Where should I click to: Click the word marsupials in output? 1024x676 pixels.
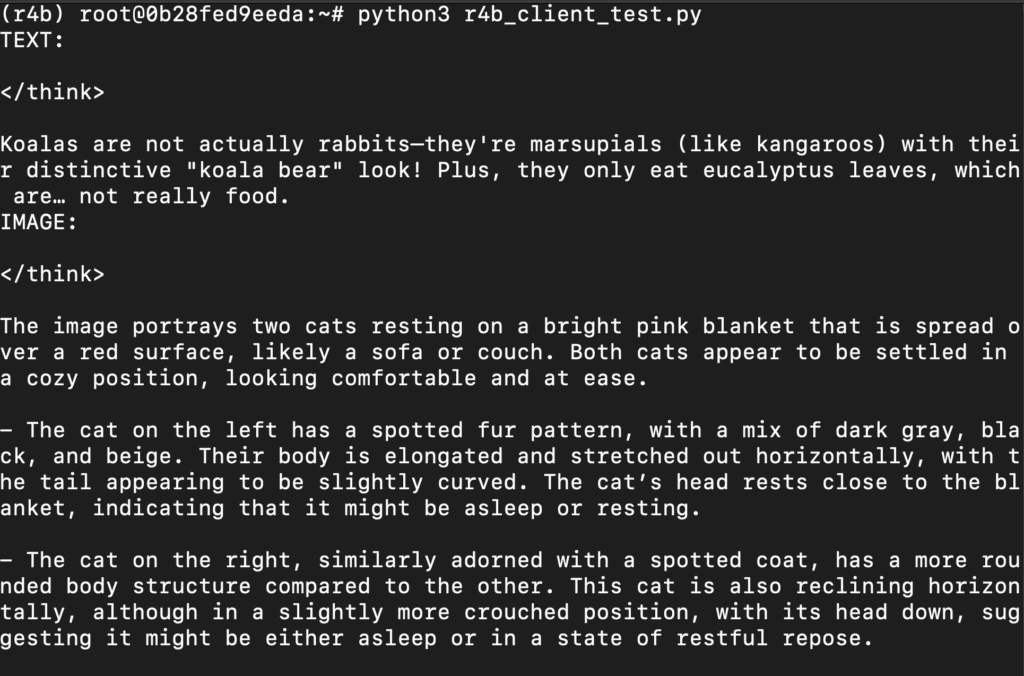coord(596,144)
